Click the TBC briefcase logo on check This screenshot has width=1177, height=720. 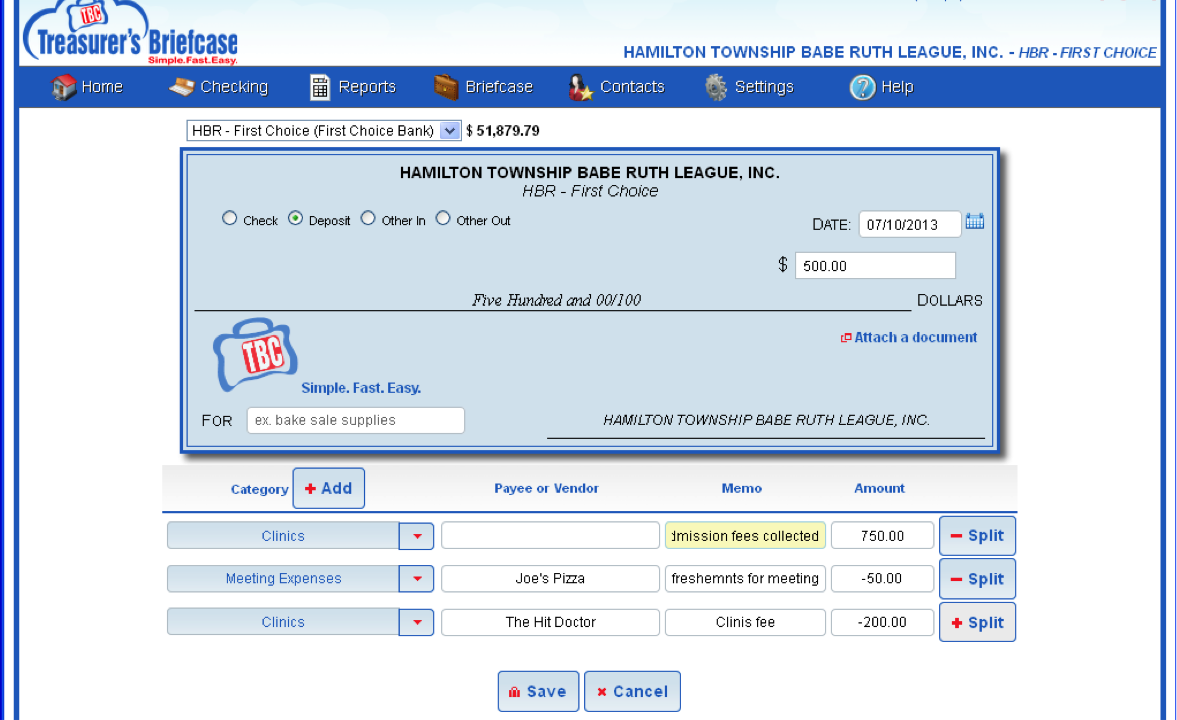tap(255, 354)
